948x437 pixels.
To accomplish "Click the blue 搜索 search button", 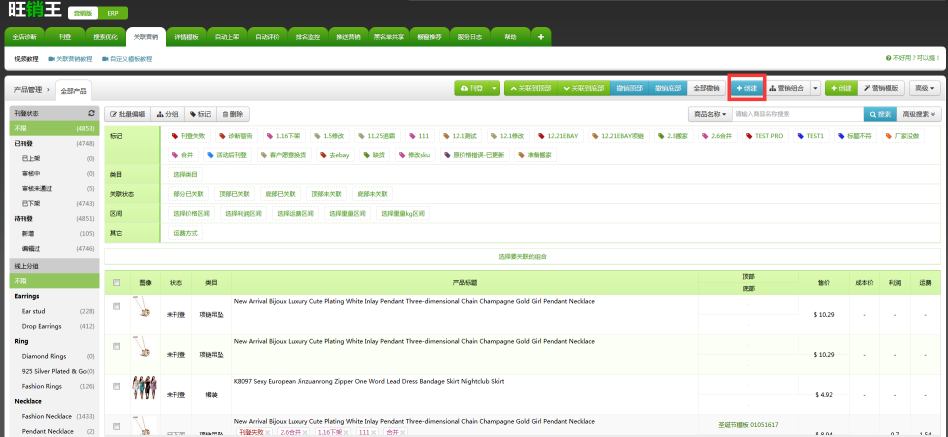I will pyautogui.click(x=880, y=114).
